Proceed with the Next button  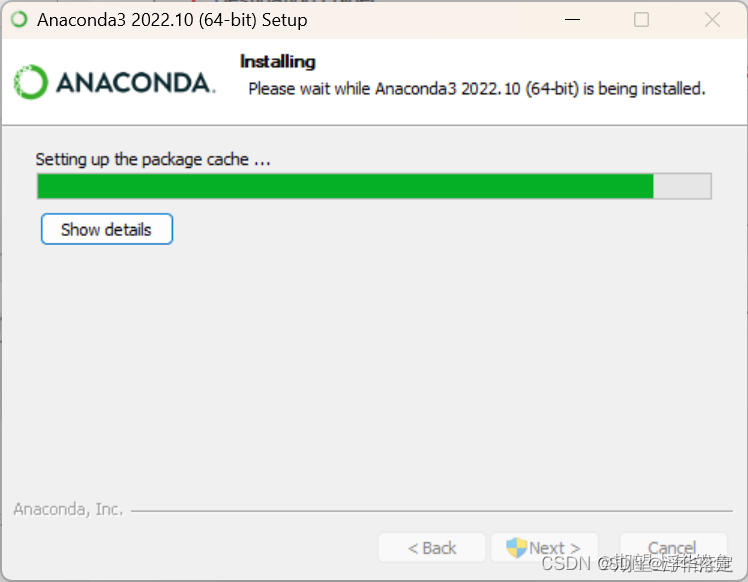544,548
